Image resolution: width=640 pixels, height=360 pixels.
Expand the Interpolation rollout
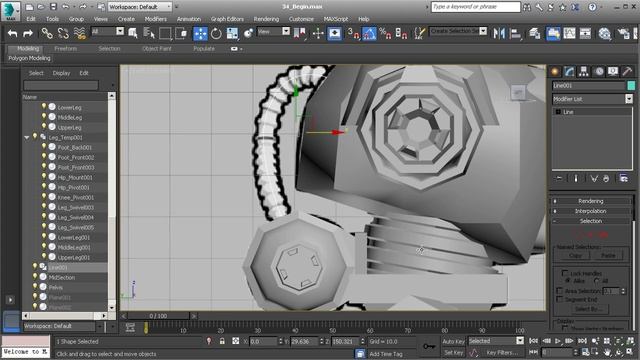591,211
